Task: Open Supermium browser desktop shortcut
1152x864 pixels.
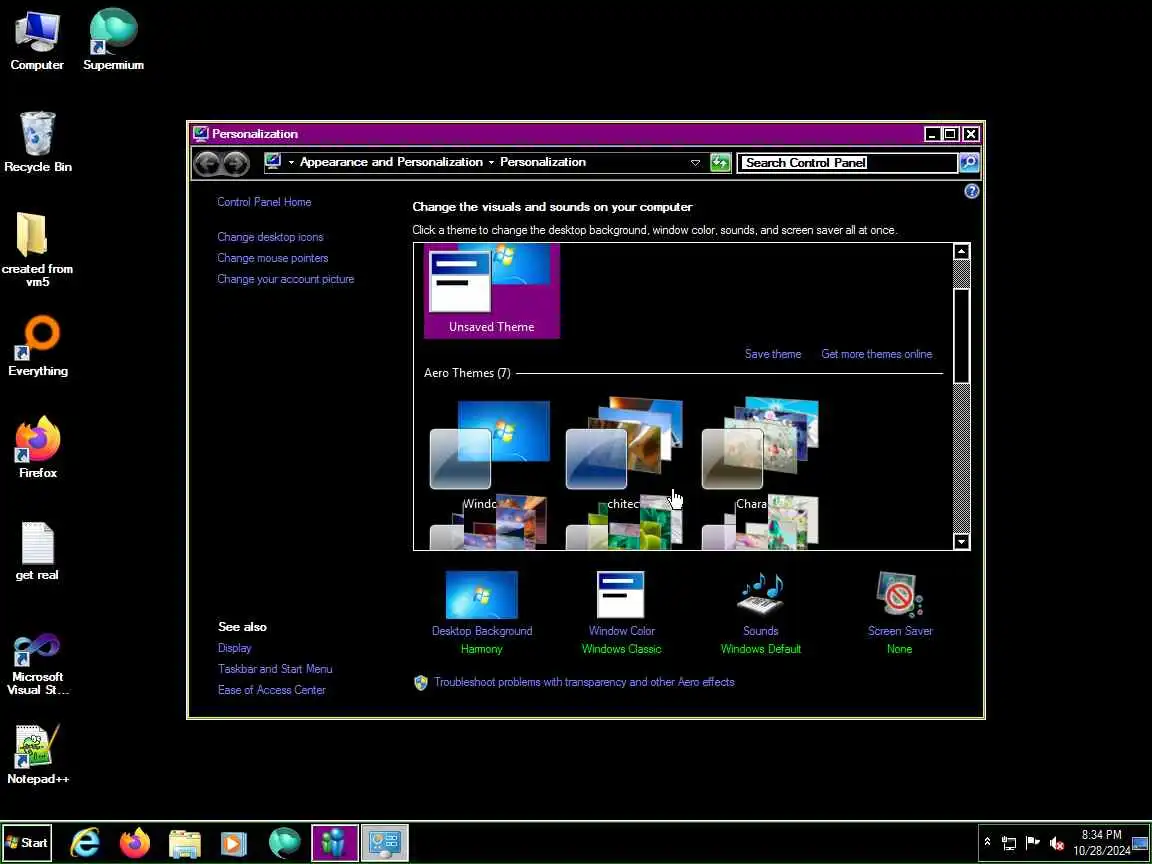Action: [x=113, y=41]
